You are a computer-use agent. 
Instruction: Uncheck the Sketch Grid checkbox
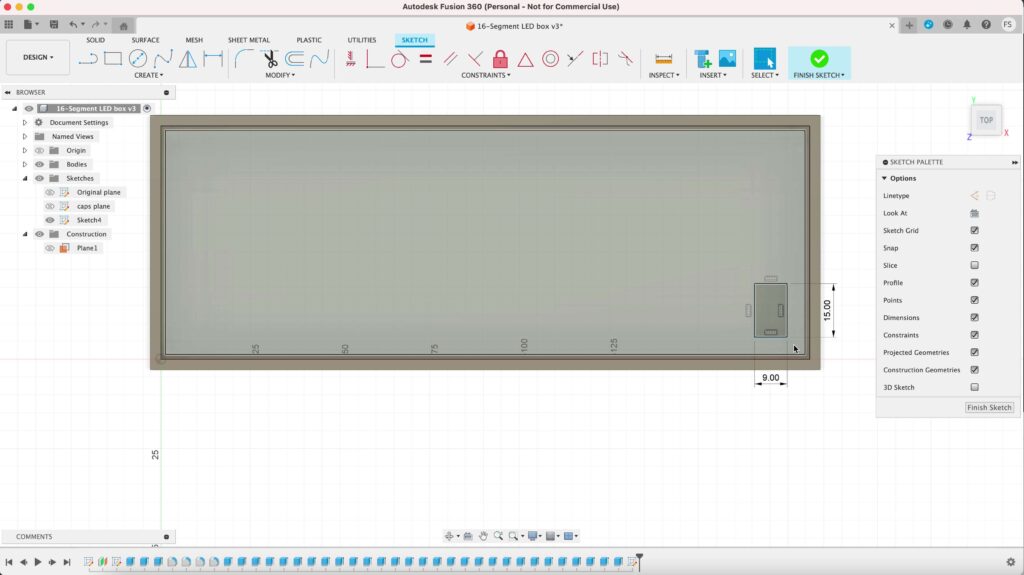pyautogui.click(x=974, y=231)
